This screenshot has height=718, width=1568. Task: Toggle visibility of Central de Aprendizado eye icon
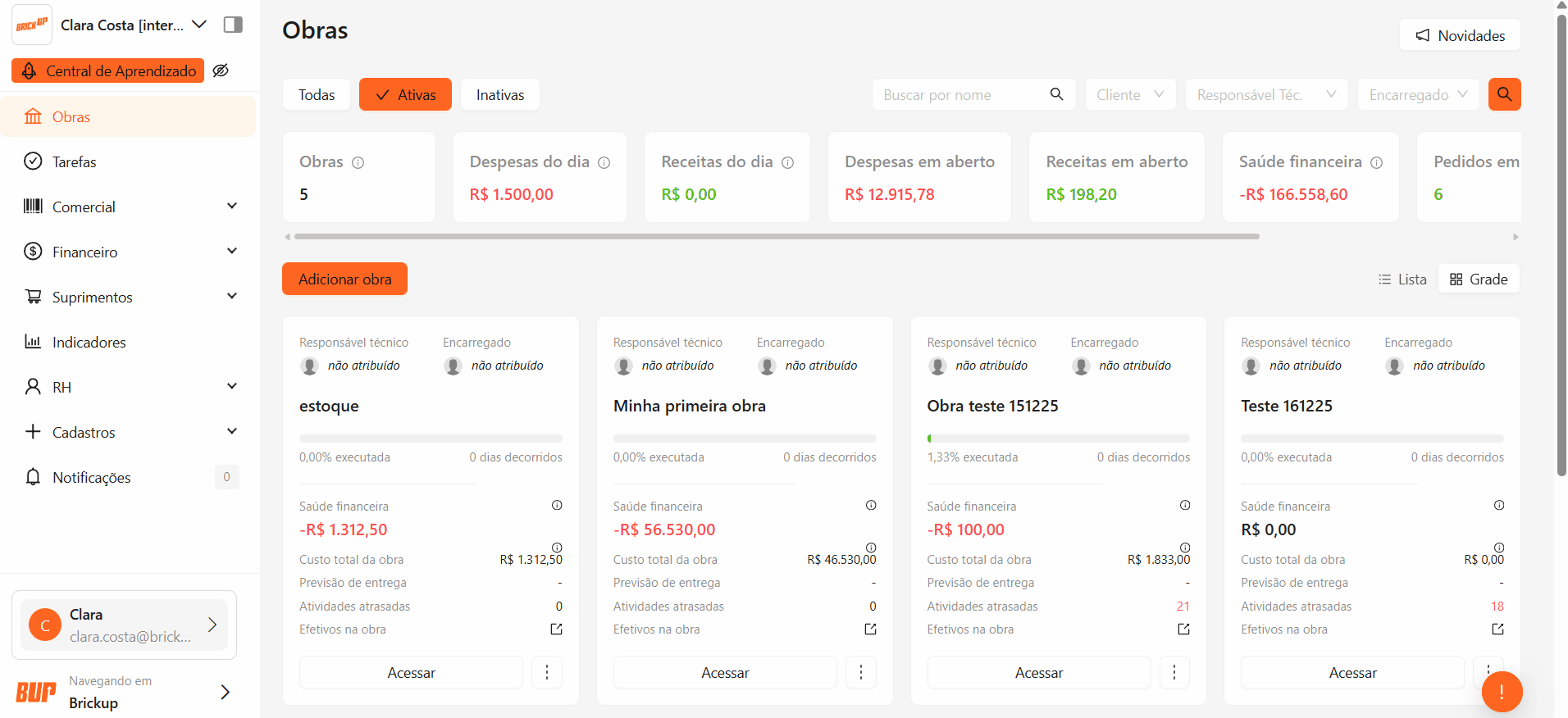[x=221, y=70]
